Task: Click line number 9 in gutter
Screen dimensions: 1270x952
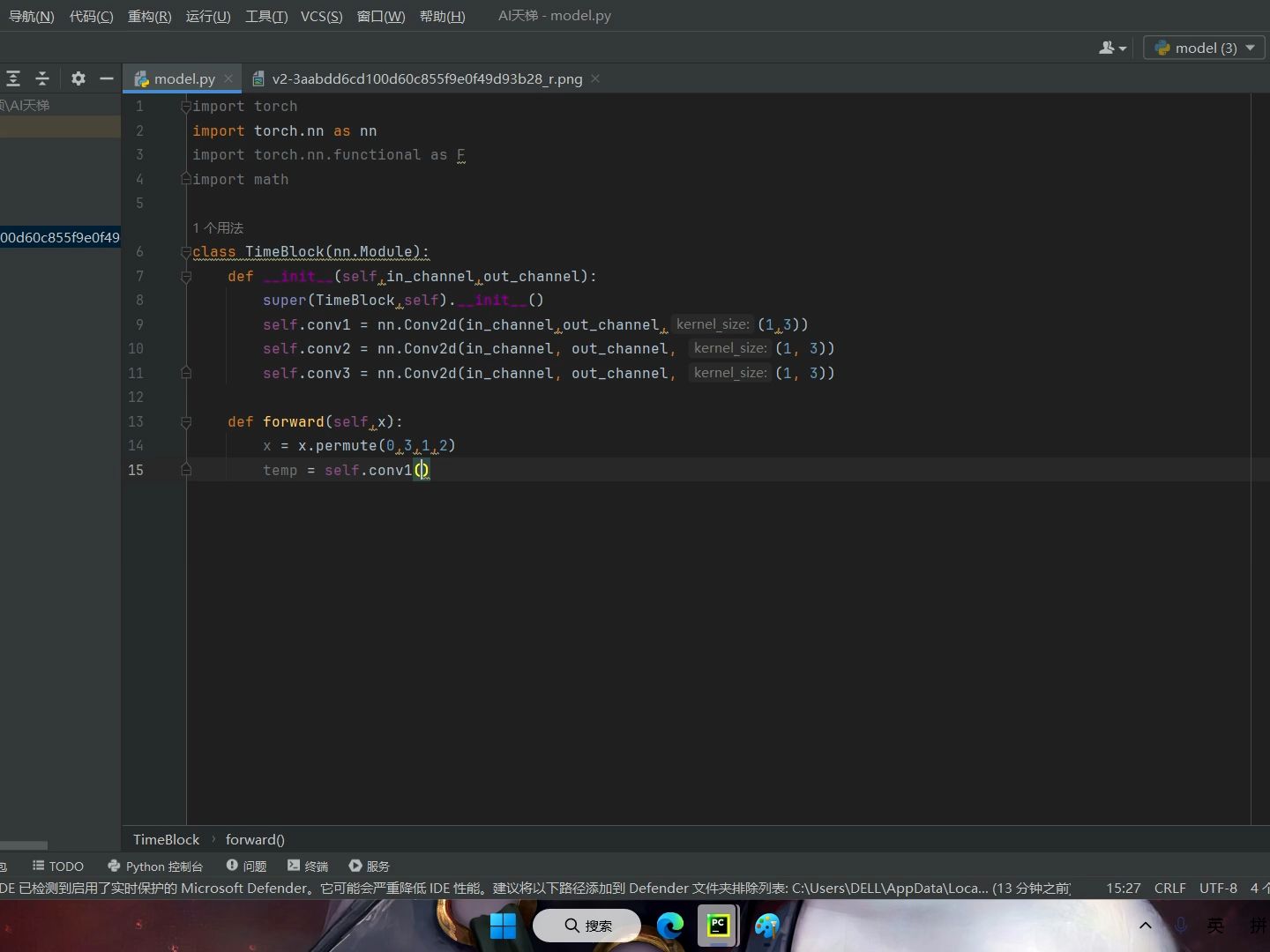Action: coord(139,324)
